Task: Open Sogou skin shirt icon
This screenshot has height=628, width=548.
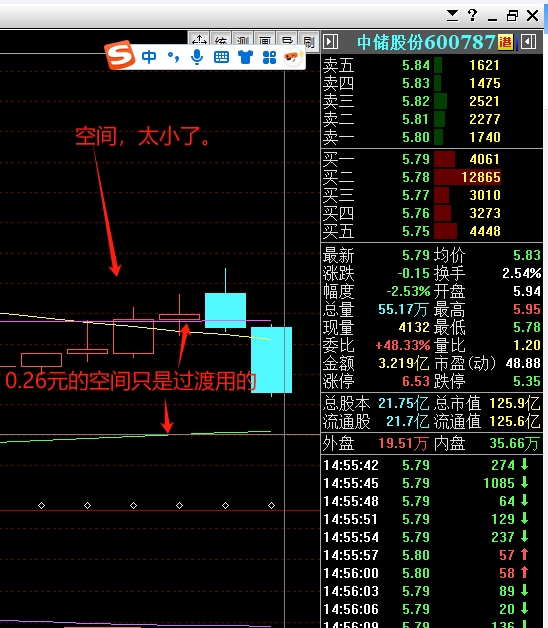Action: pyautogui.click(x=245, y=57)
